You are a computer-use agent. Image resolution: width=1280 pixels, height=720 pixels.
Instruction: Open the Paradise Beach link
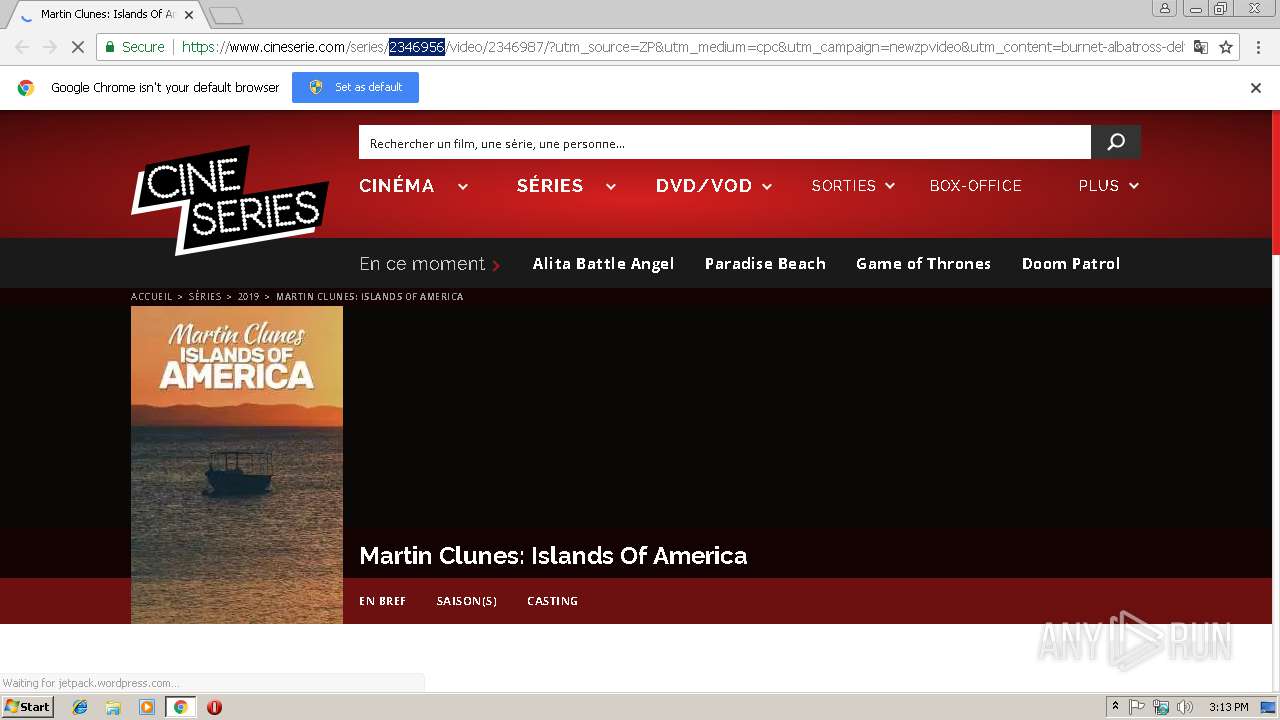pyautogui.click(x=765, y=264)
